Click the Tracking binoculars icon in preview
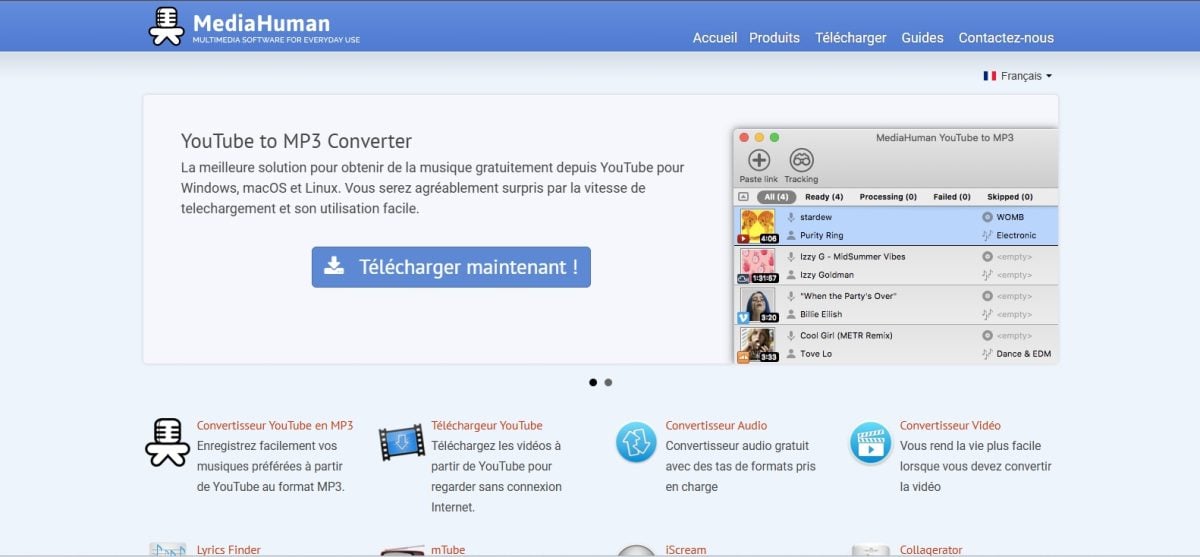The image size is (1200, 557). [x=801, y=160]
